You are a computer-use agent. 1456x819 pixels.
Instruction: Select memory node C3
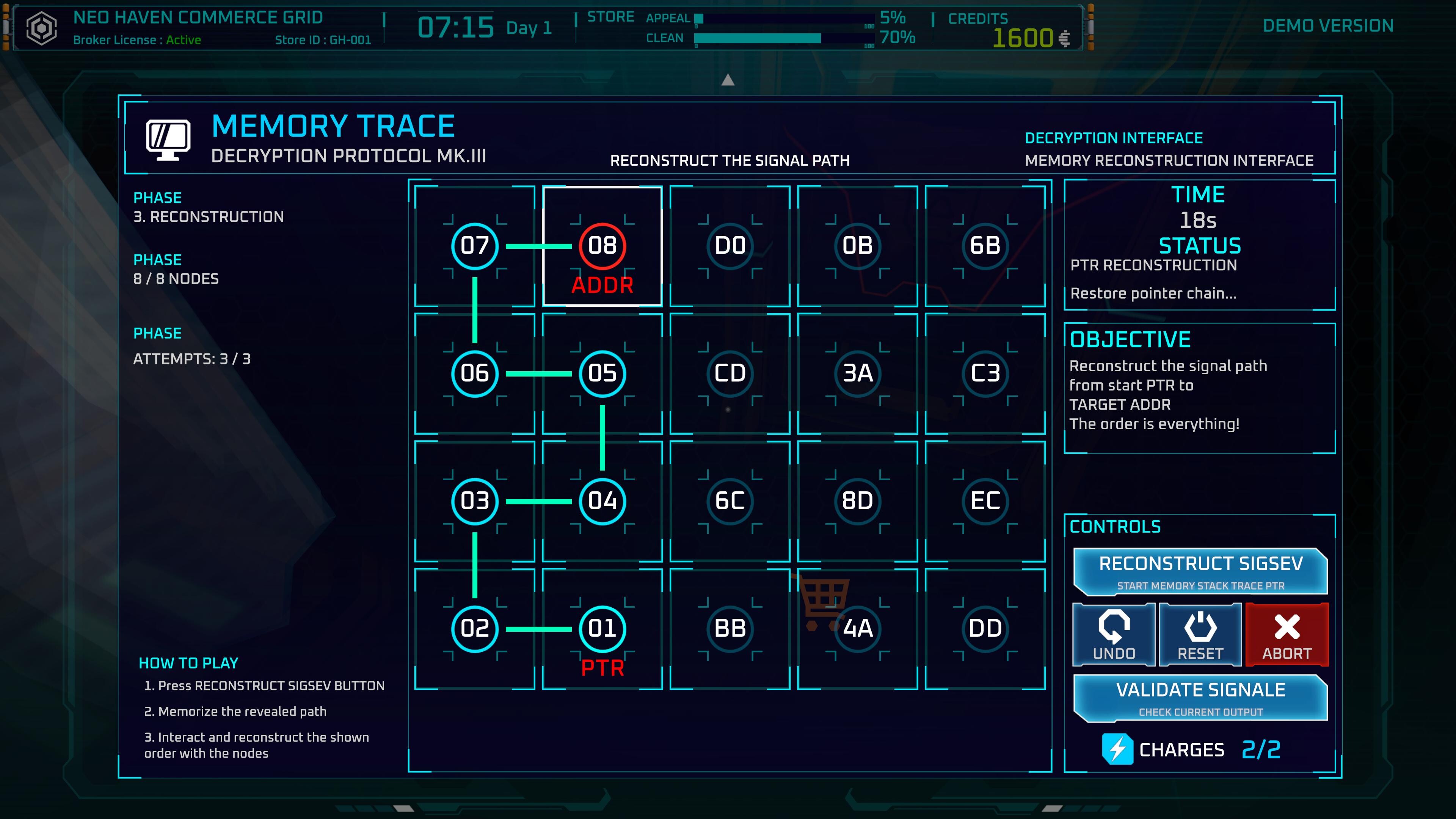(985, 373)
